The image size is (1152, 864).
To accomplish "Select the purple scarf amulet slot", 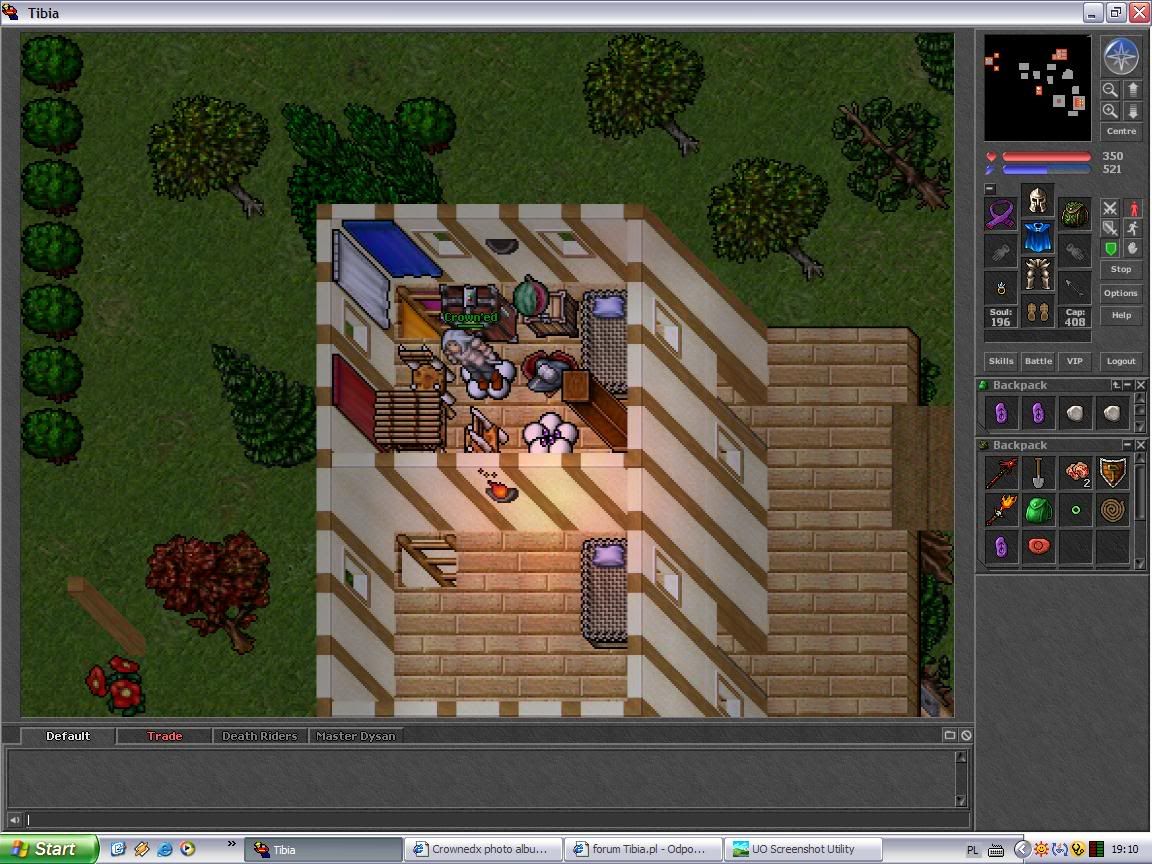I will (x=1001, y=215).
